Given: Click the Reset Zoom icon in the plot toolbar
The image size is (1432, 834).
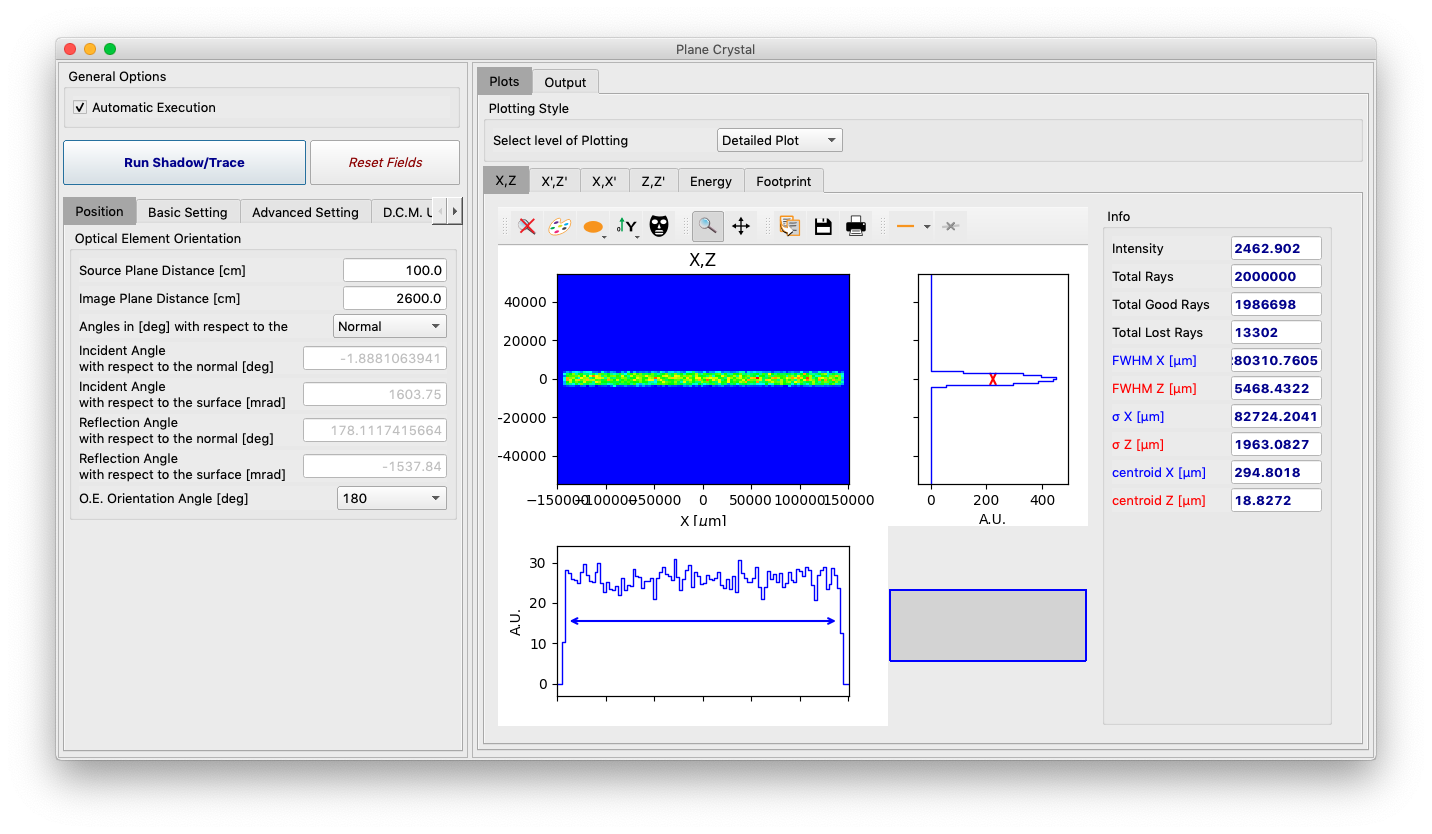Looking at the screenshot, I should [527, 226].
